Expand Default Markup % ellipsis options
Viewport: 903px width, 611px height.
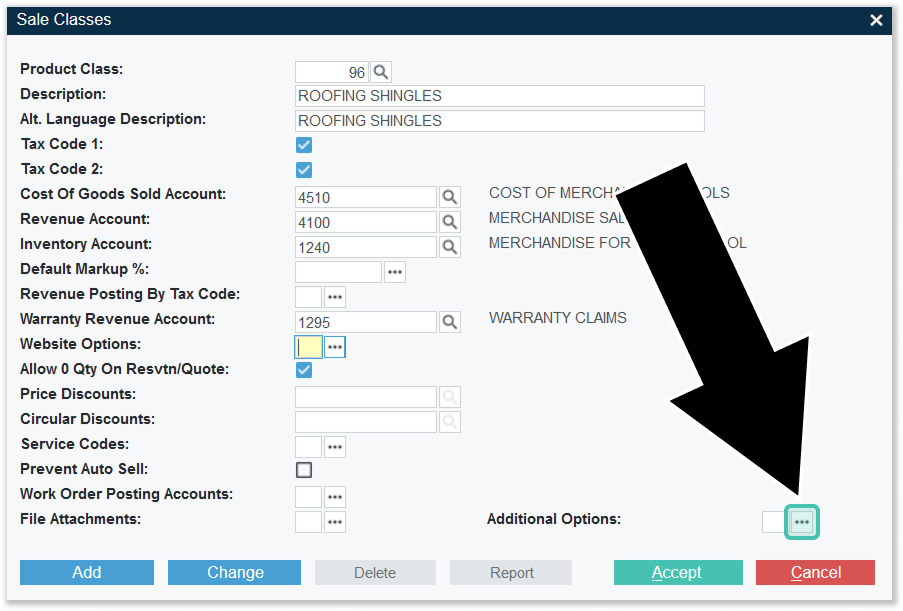pos(395,272)
